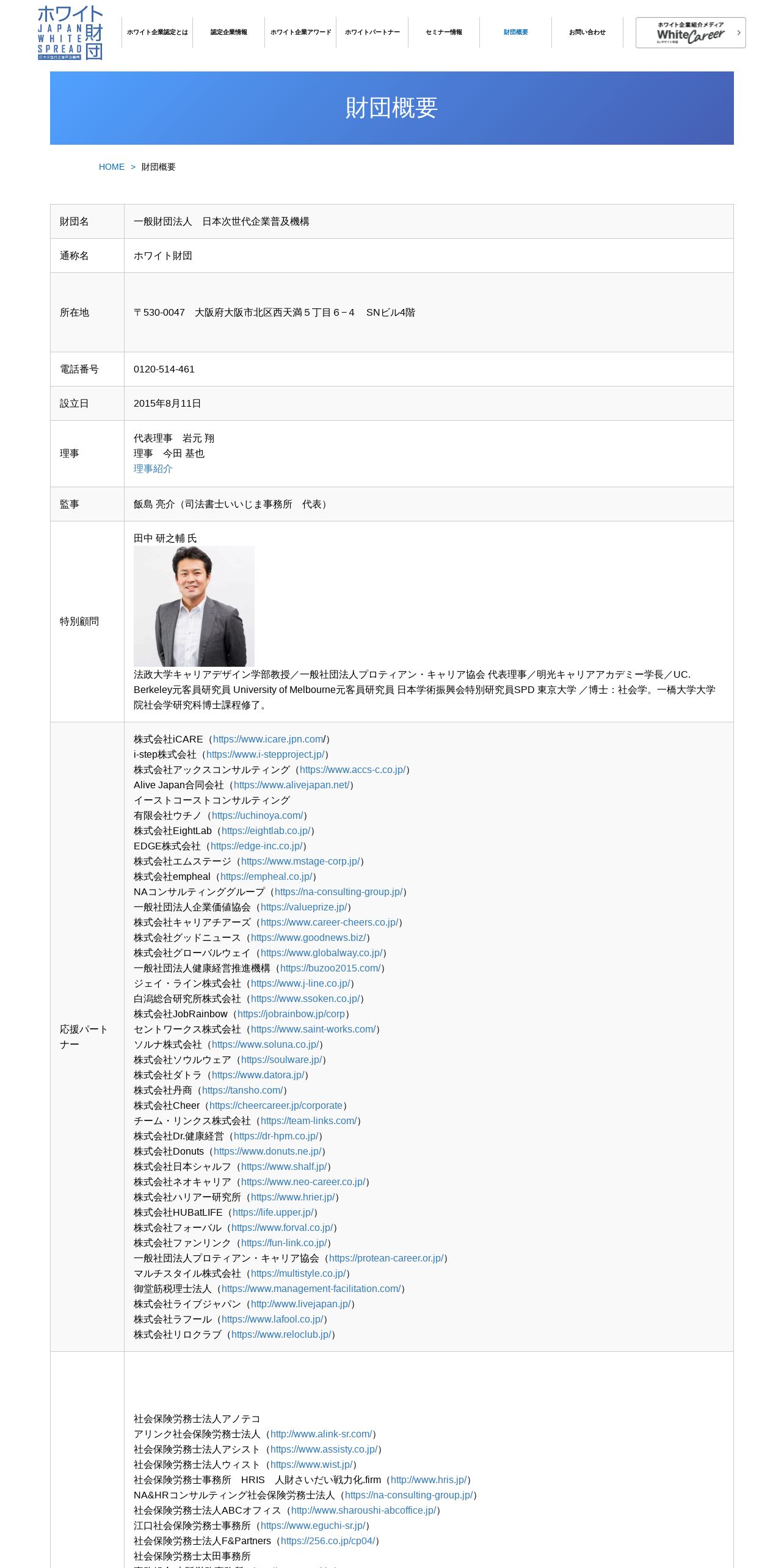This screenshot has height=1568, width=784.
Task: Open the cheercareer.jp/corporate link
Action: click(276, 1106)
